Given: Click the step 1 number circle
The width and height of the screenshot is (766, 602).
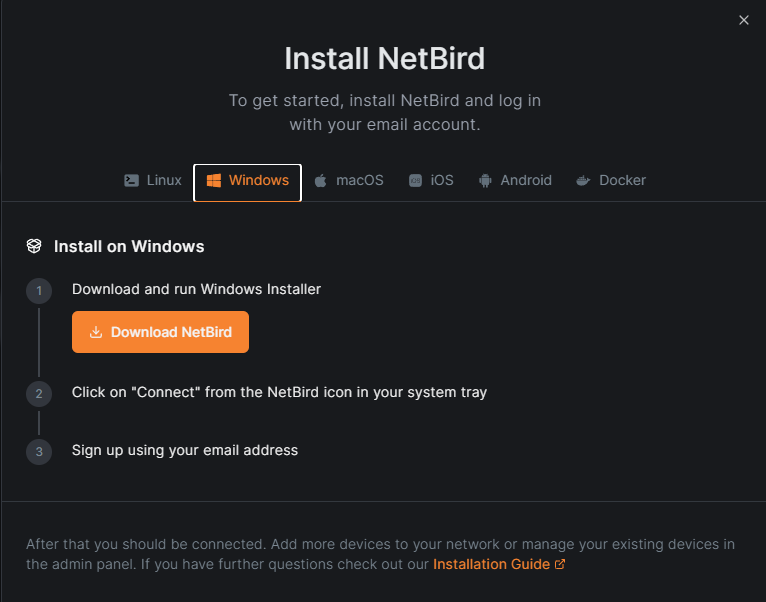Looking at the screenshot, I should coord(39,292).
